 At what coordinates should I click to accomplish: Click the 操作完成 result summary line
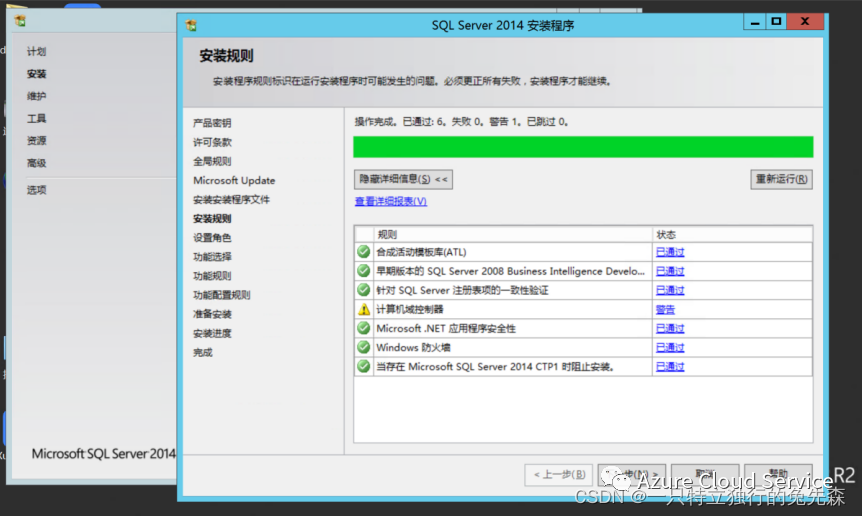(x=461, y=122)
